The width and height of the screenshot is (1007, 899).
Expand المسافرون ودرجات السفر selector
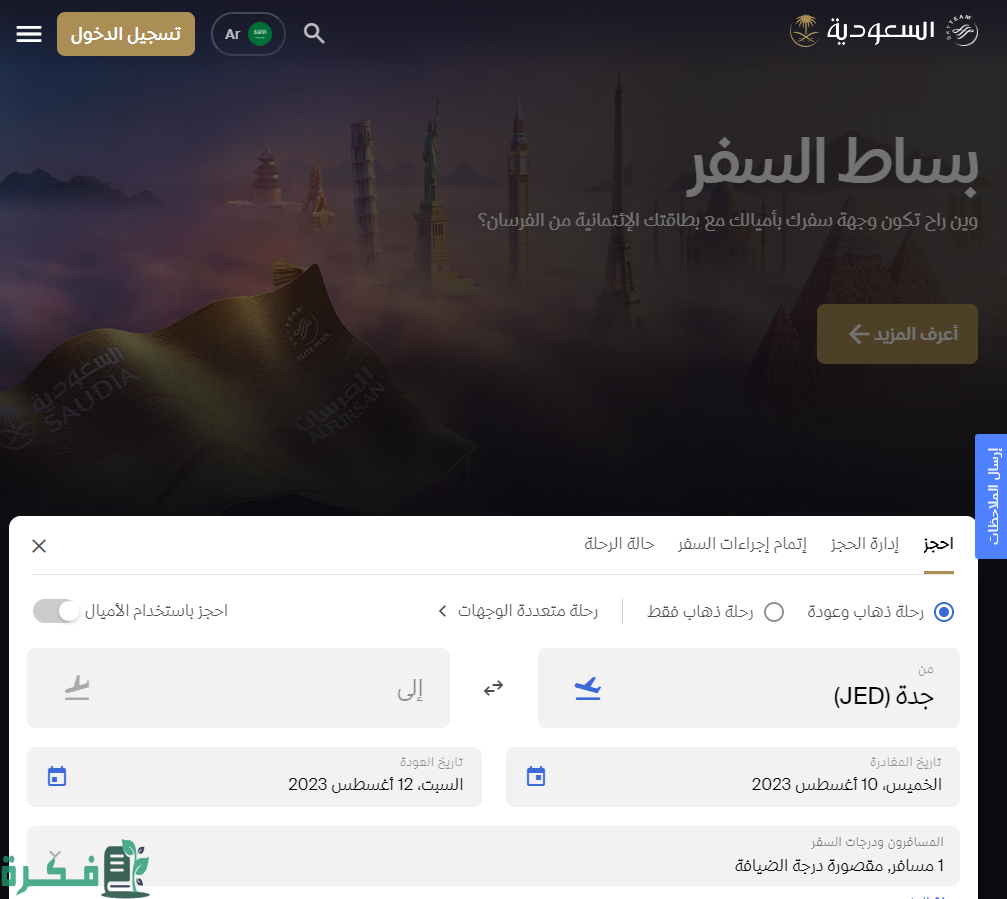(x=493, y=856)
